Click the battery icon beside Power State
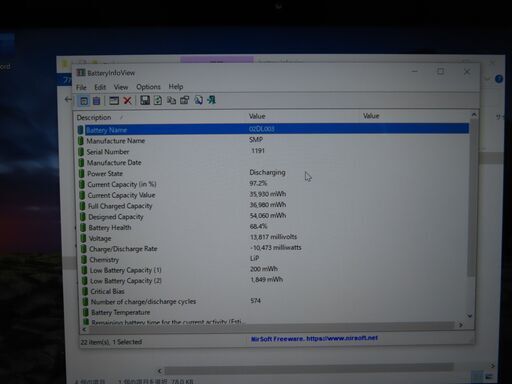The image size is (512, 384). pyautogui.click(x=82, y=174)
